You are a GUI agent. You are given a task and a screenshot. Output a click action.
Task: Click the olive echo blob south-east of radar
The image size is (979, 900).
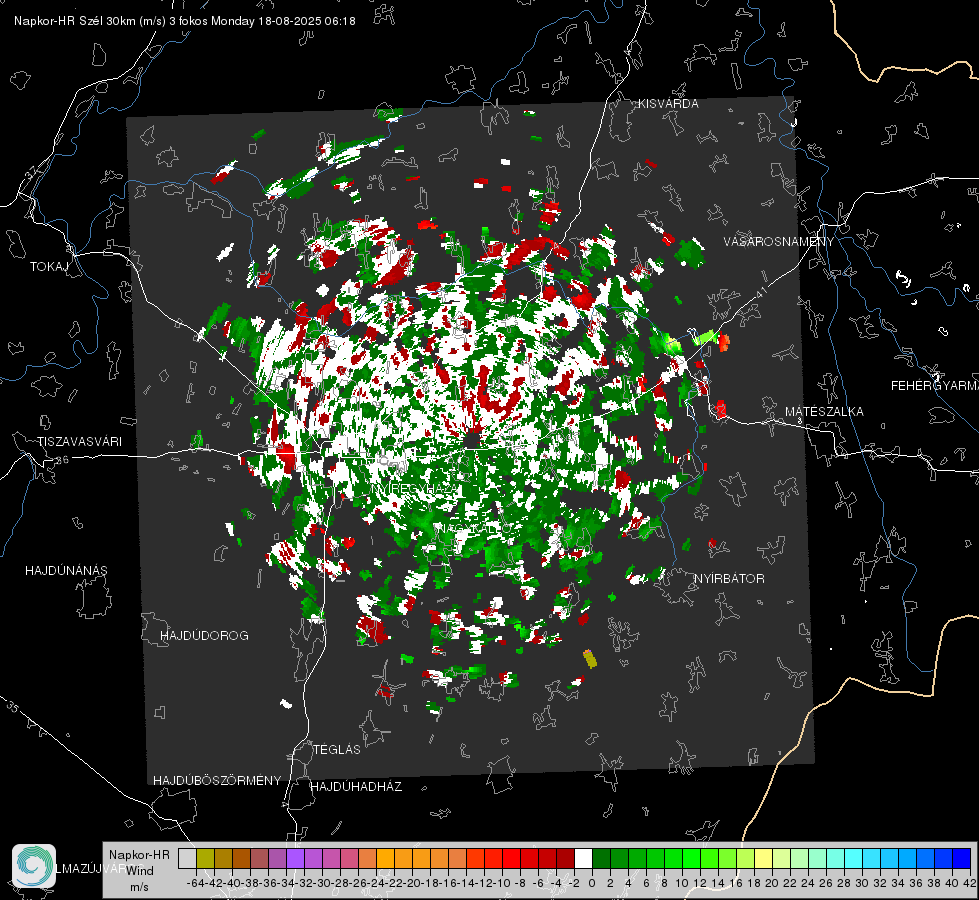pos(590,659)
